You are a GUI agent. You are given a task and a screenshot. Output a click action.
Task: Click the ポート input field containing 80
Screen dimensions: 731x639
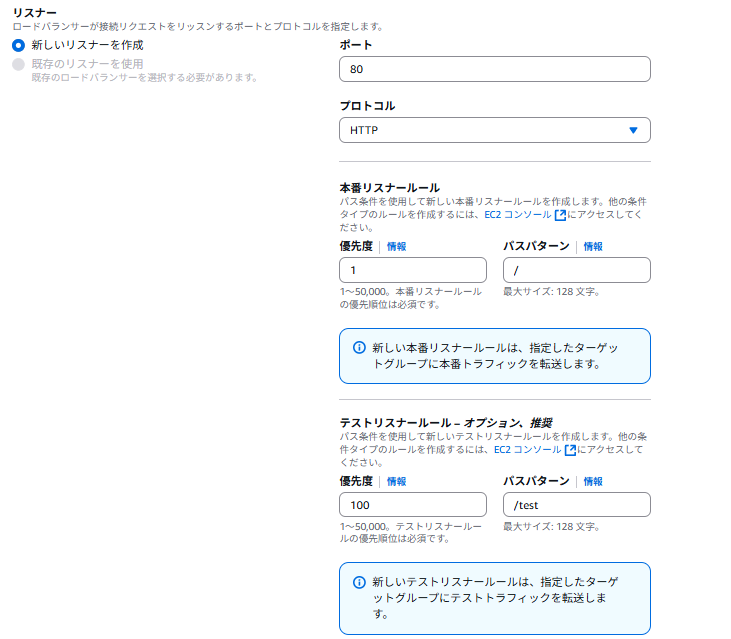coord(495,69)
